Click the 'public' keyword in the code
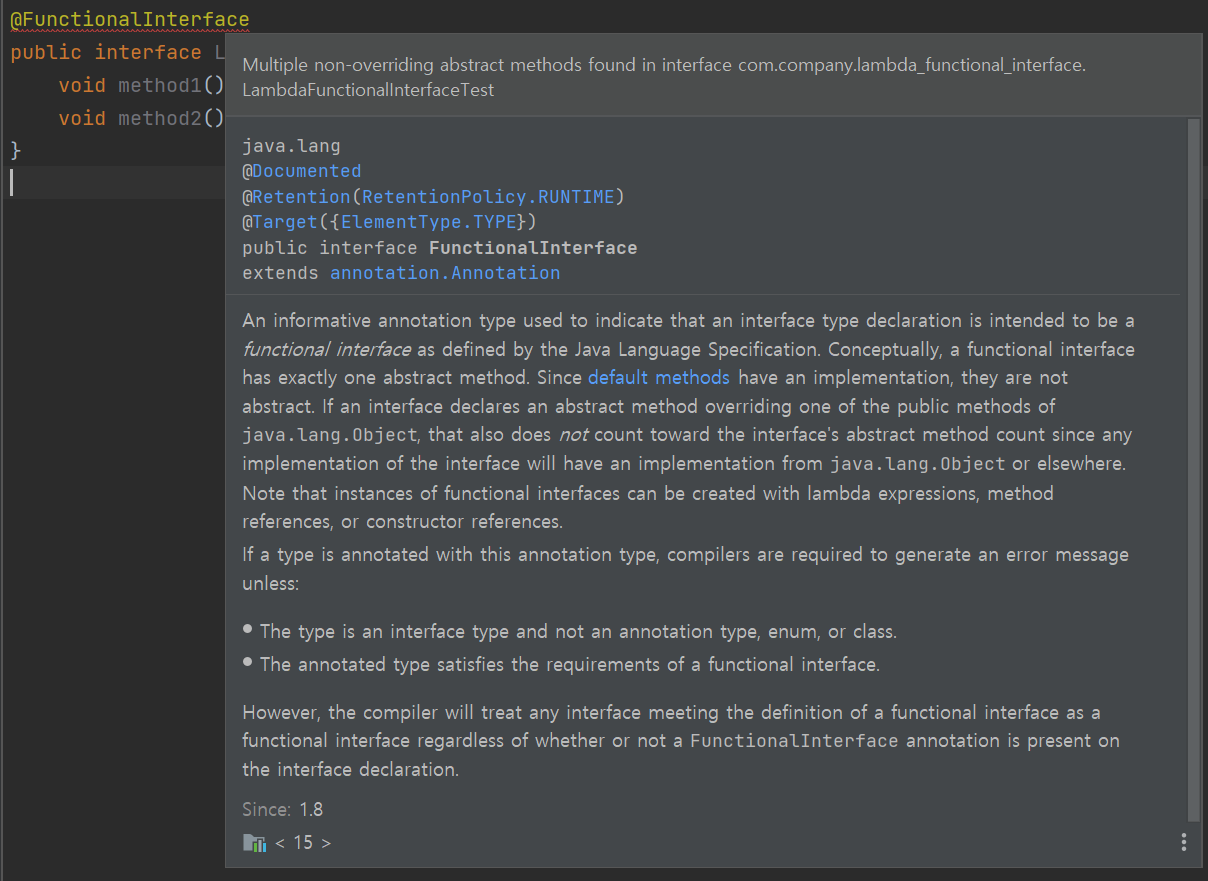 47,52
